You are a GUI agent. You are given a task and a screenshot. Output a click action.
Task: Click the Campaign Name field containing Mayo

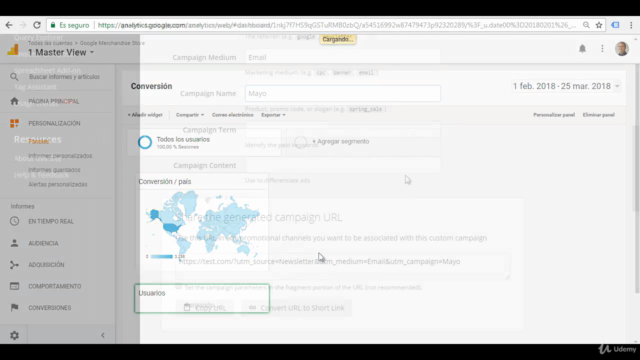click(x=342, y=93)
